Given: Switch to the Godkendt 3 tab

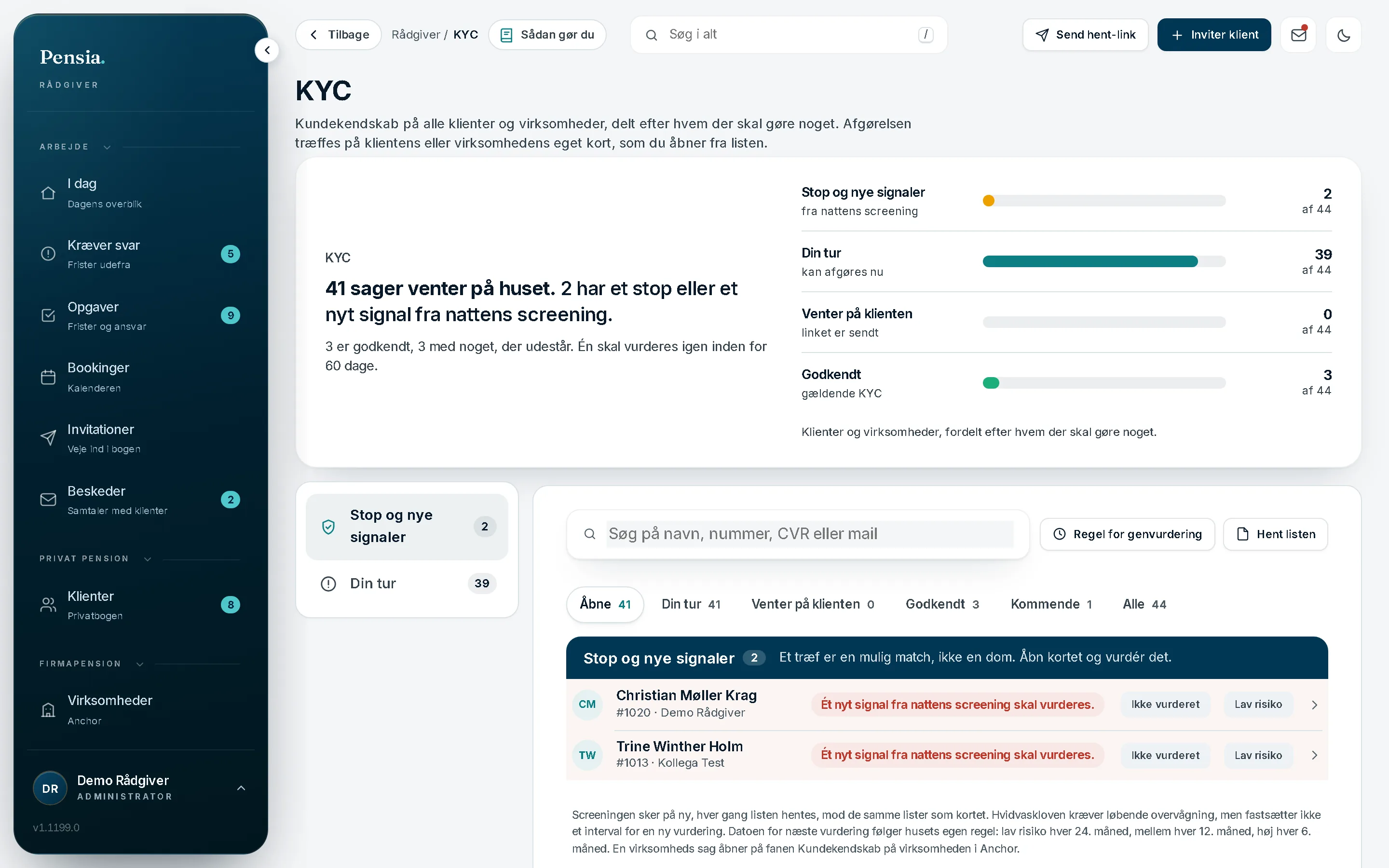Looking at the screenshot, I should point(942,604).
